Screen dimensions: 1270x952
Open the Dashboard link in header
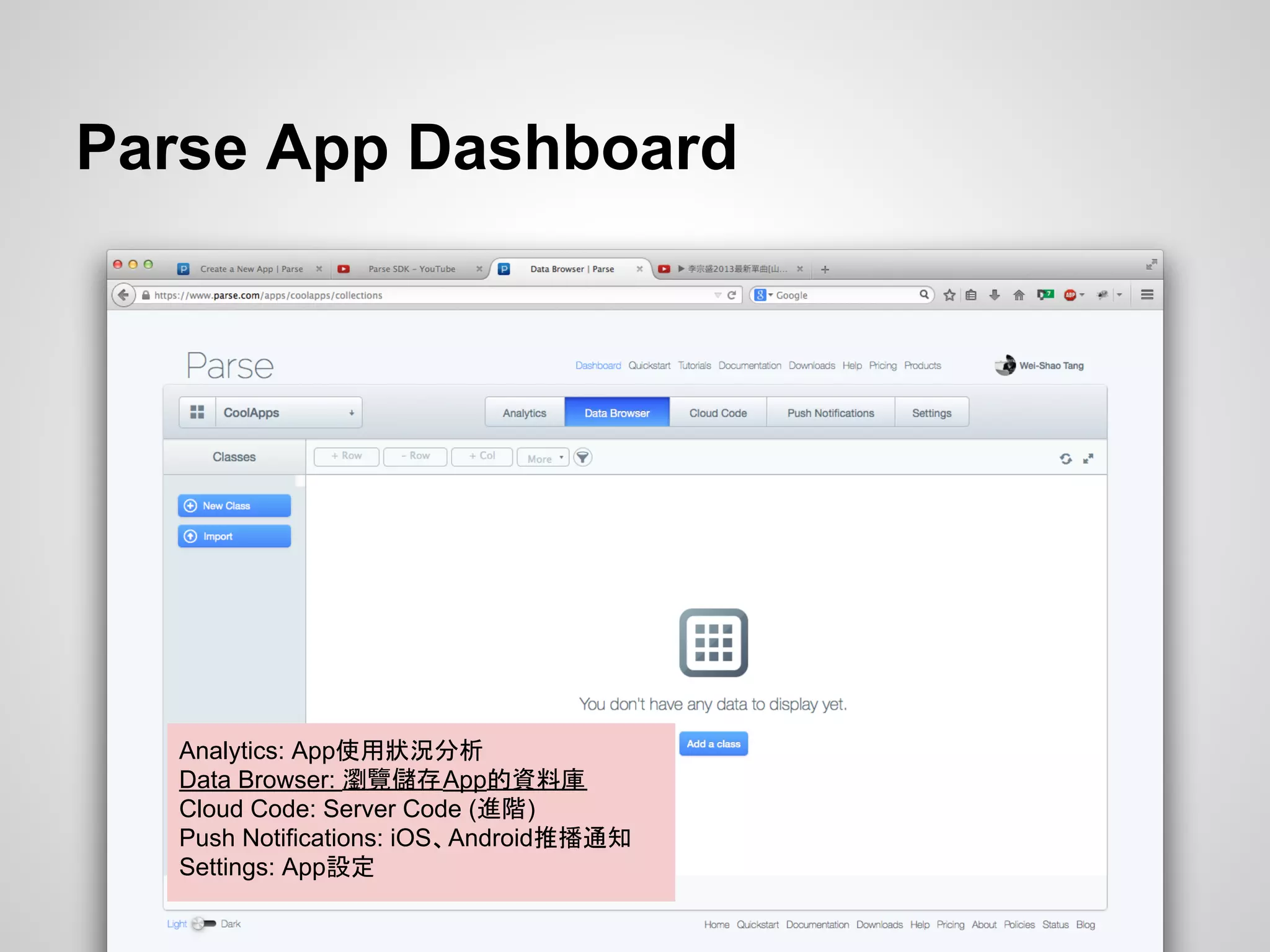click(x=598, y=366)
